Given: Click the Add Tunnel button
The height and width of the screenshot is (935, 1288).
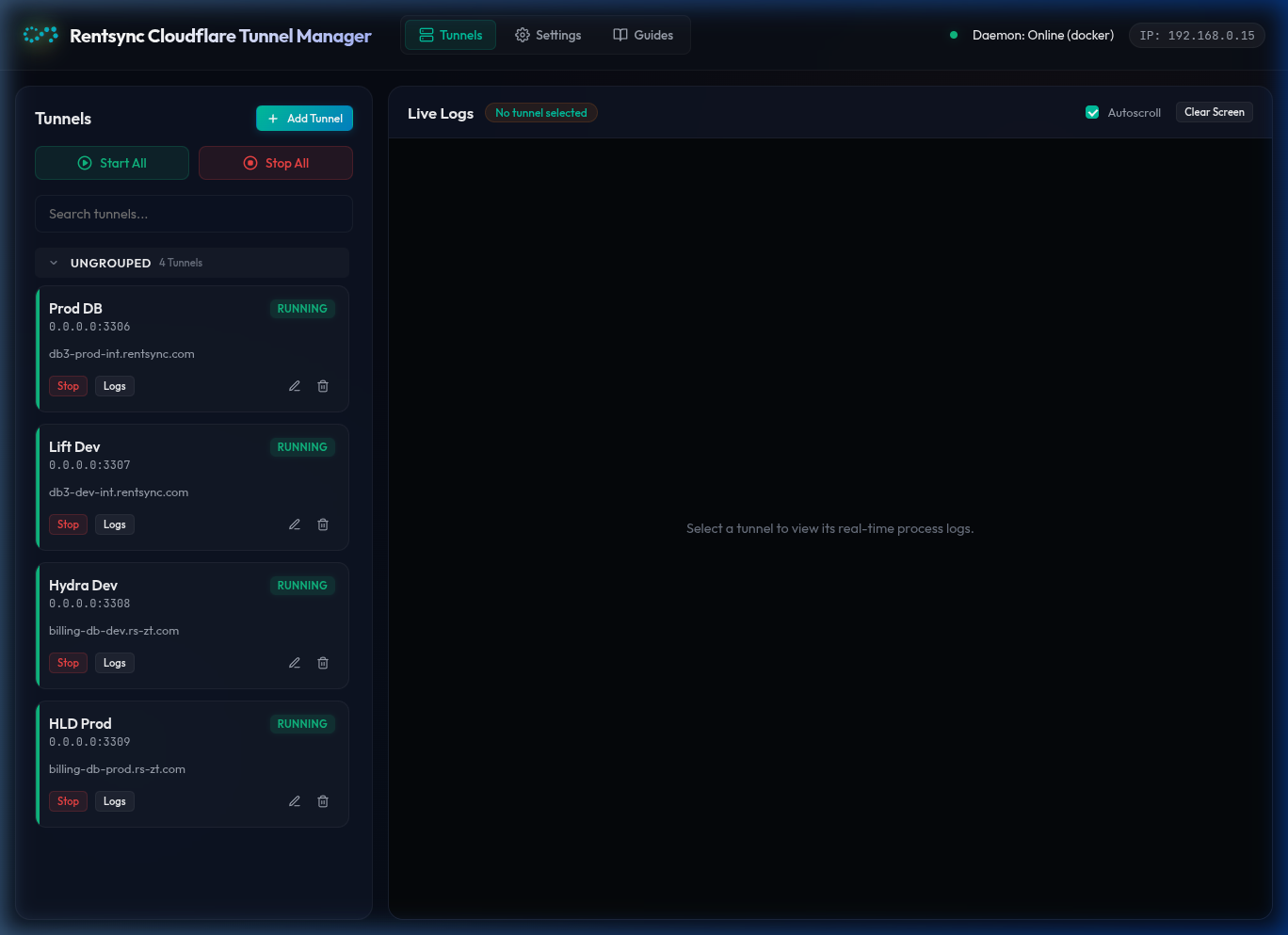Looking at the screenshot, I should tap(304, 119).
